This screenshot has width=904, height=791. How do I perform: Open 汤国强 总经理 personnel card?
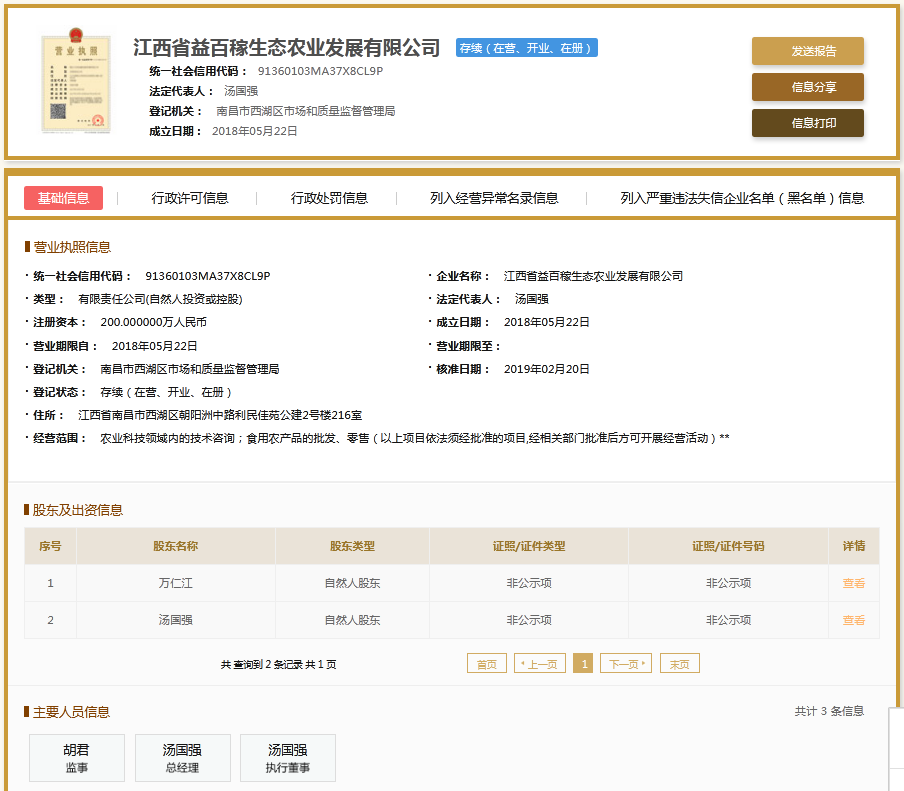(x=182, y=758)
